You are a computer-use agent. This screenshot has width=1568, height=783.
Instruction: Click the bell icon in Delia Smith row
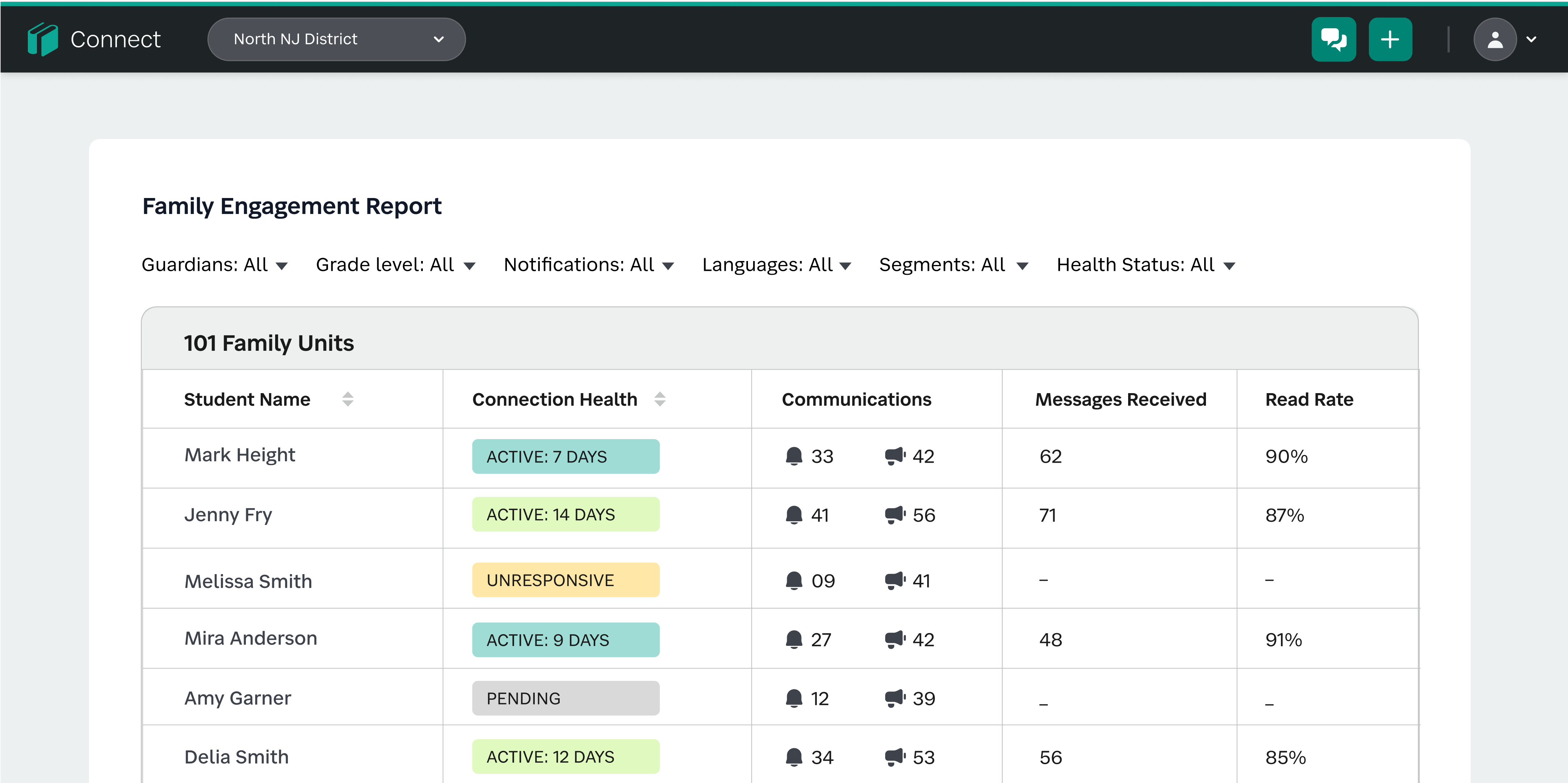[x=794, y=757]
